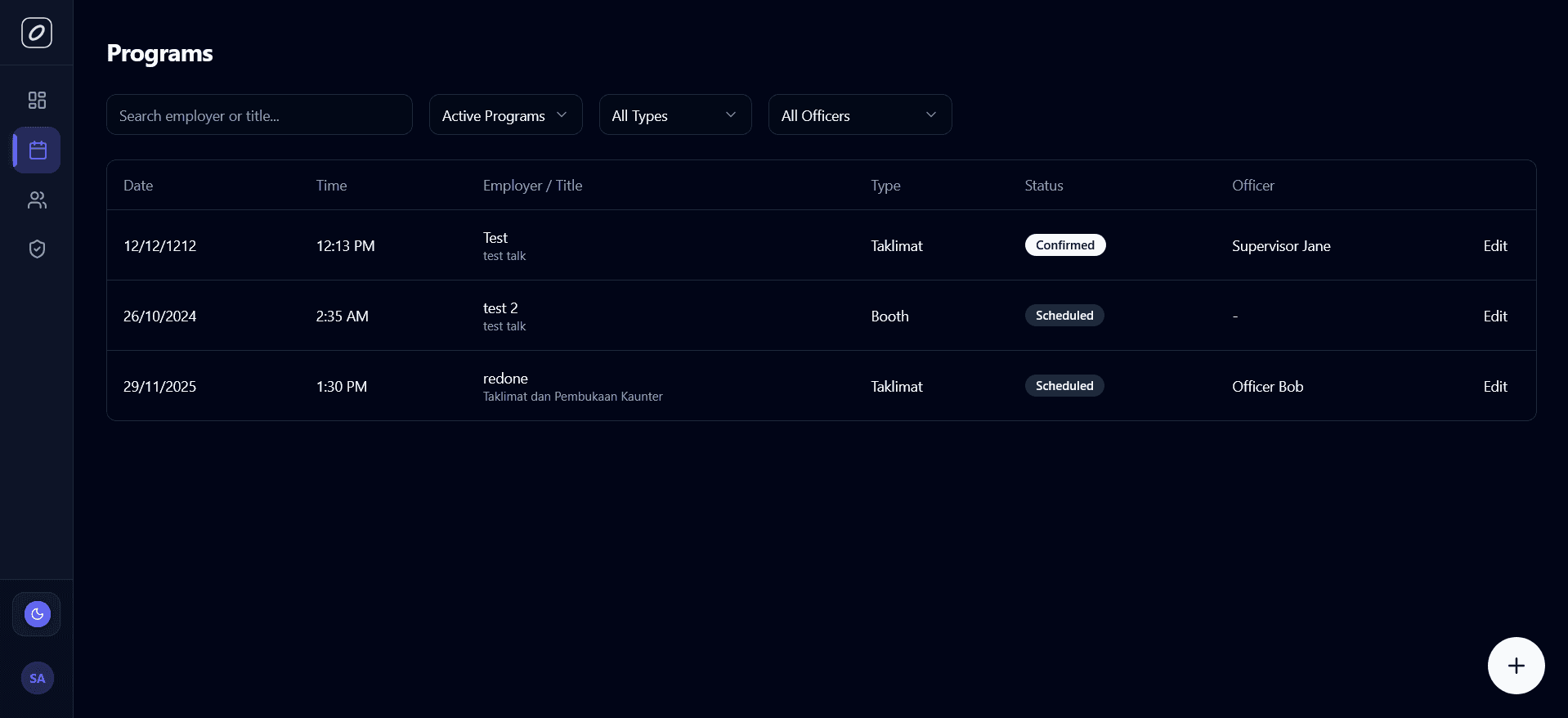
Task: Edit the redone program row
Action: point(1494,387)
